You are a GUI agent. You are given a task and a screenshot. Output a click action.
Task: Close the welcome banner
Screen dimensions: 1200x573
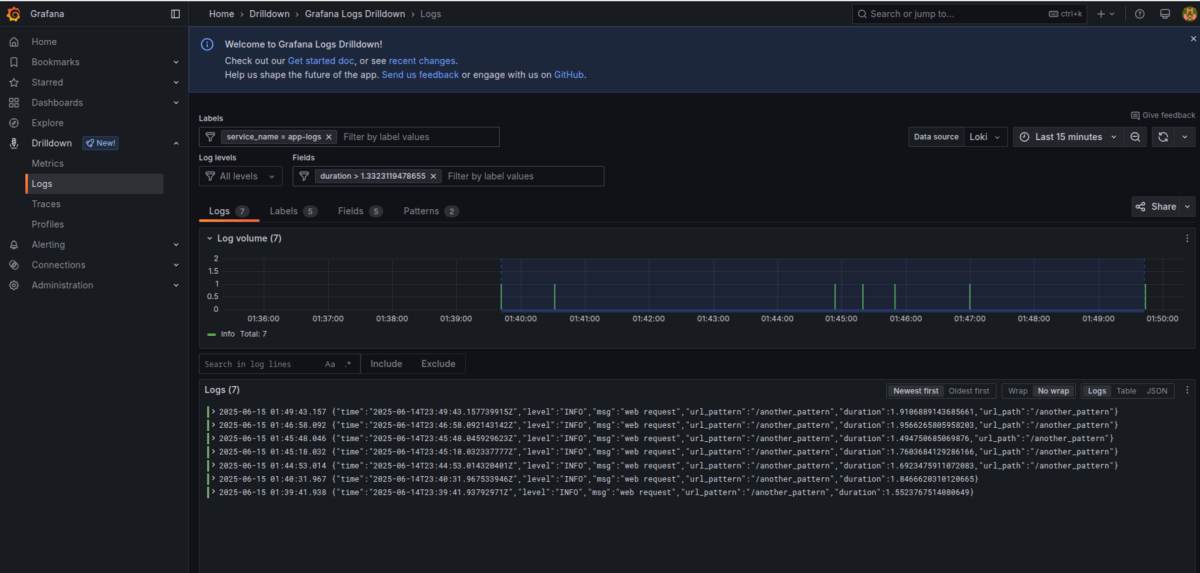click(1193, 38)
